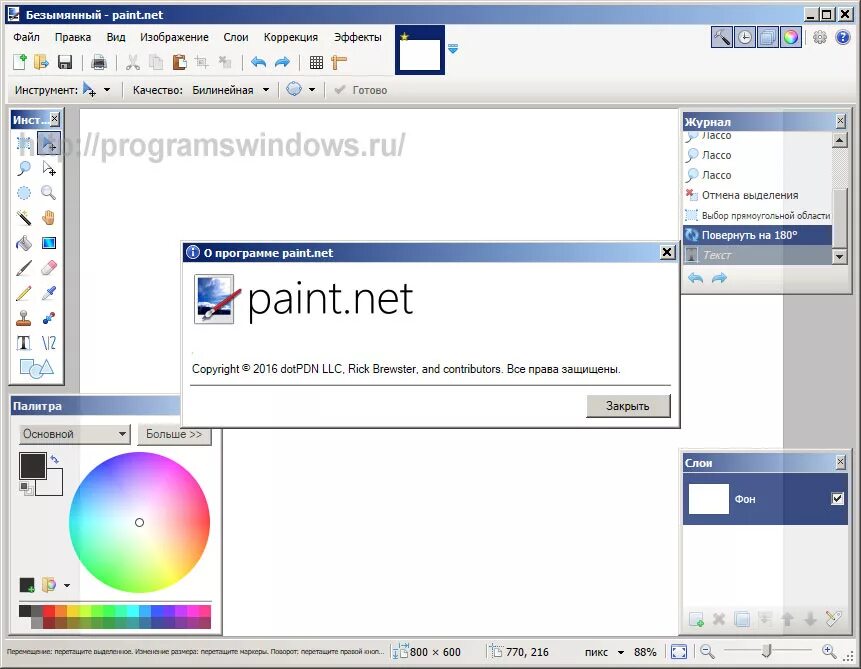Select the Ellipse Select tool
The height and width of the screenshot is (669, 861).
[x=24, y=193]
